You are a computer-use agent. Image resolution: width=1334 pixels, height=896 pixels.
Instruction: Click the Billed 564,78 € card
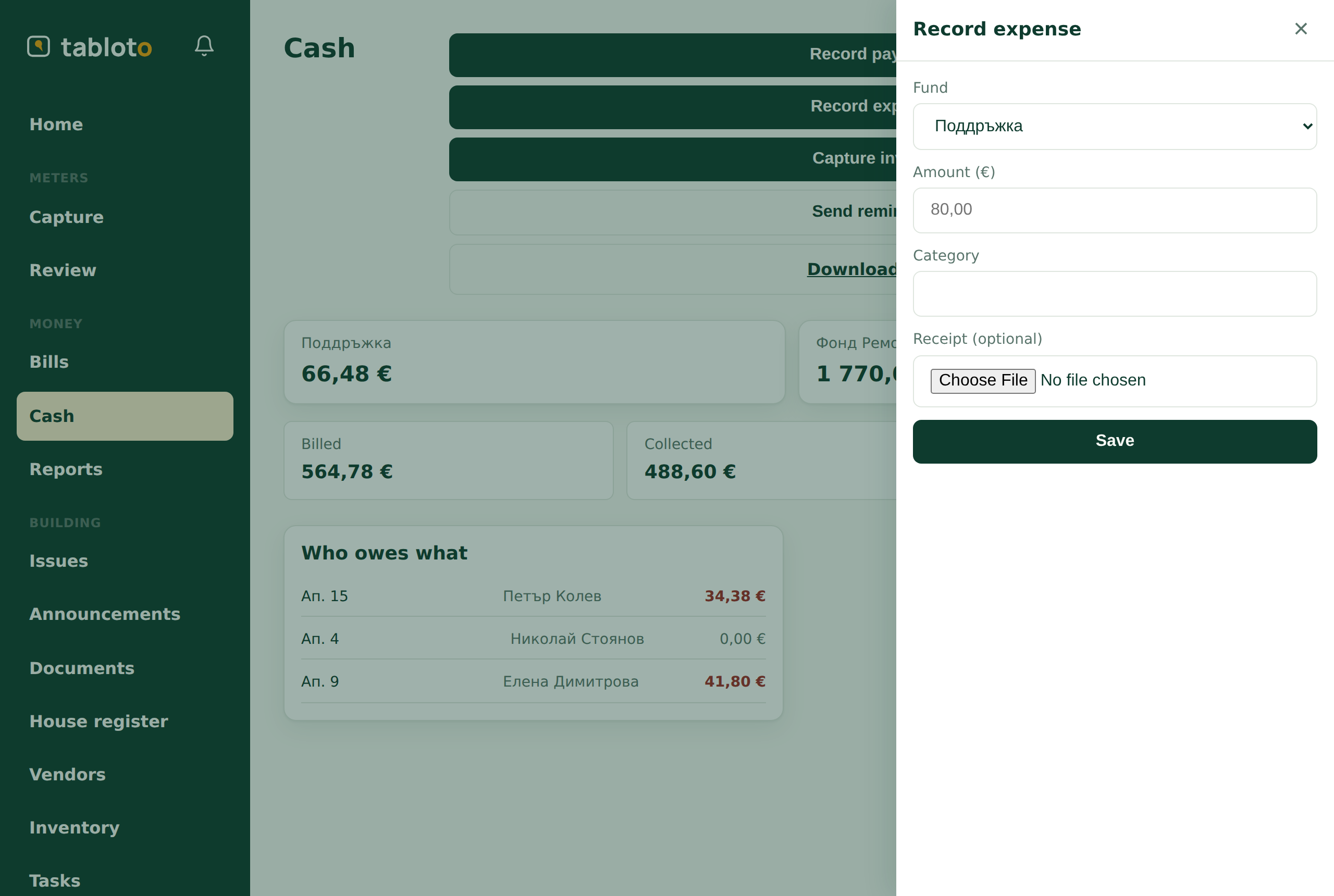point(449,461)
